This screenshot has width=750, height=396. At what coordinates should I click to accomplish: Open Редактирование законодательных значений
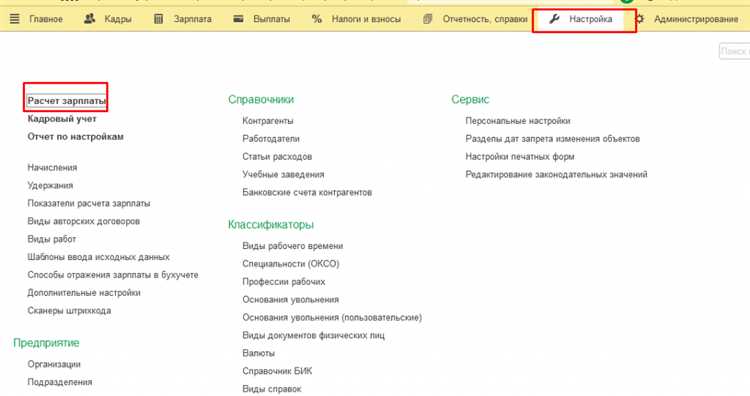556,174
